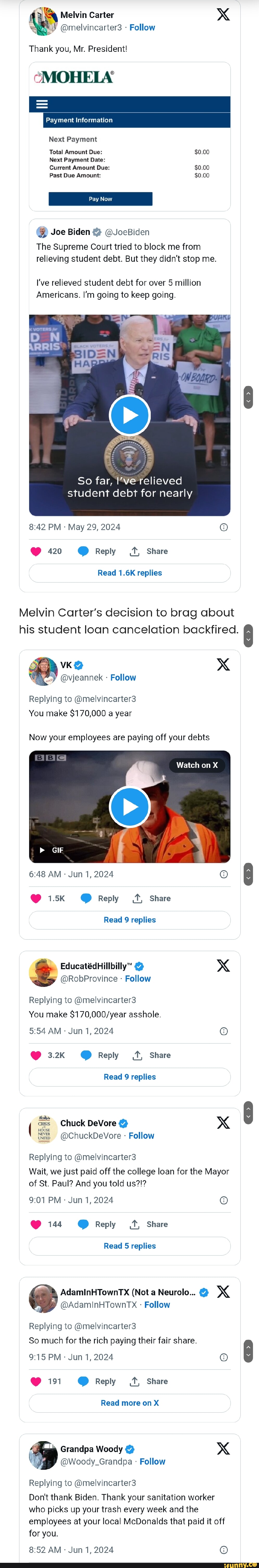
Task: Play the BBC GIF in VK's reply
Action: coord(130,806)
